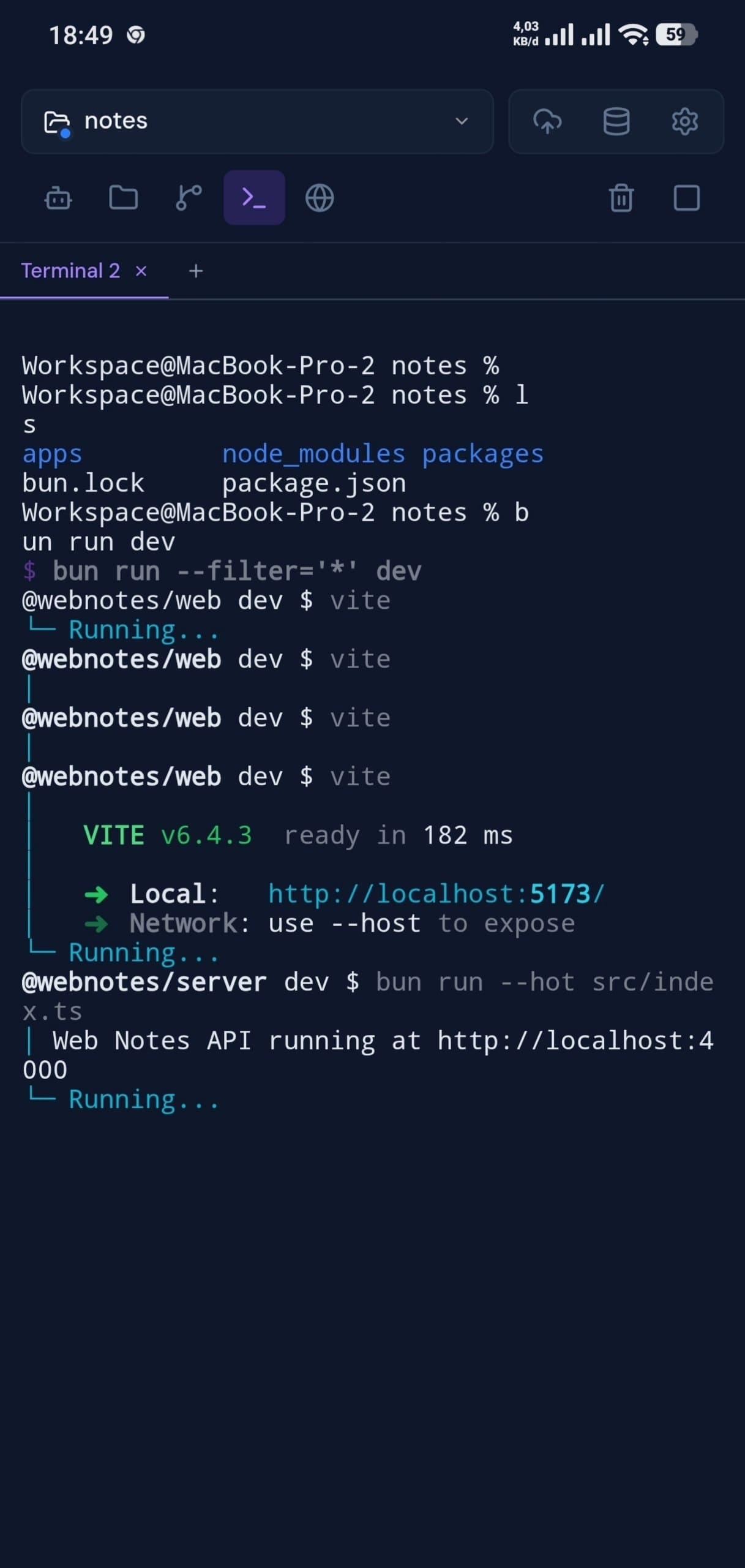Click the Wi-Fi status bar icon
Image resolution: width=745 pixels, height=1568 pixels.
click(634, 35)
